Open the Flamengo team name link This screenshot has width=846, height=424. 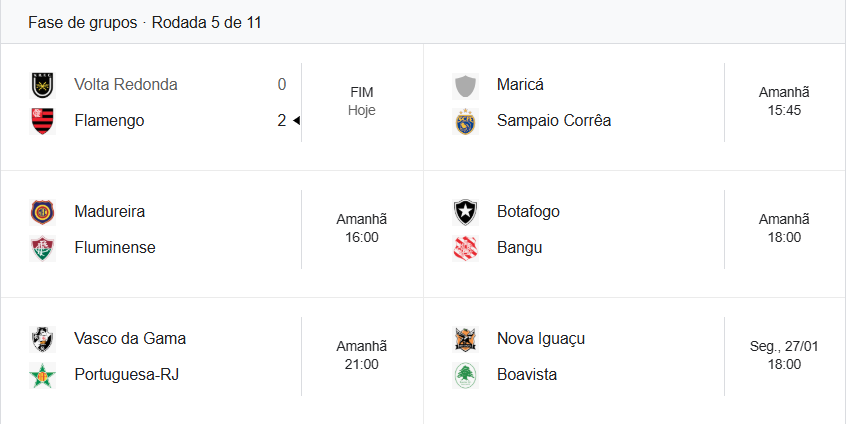[109, 121]
